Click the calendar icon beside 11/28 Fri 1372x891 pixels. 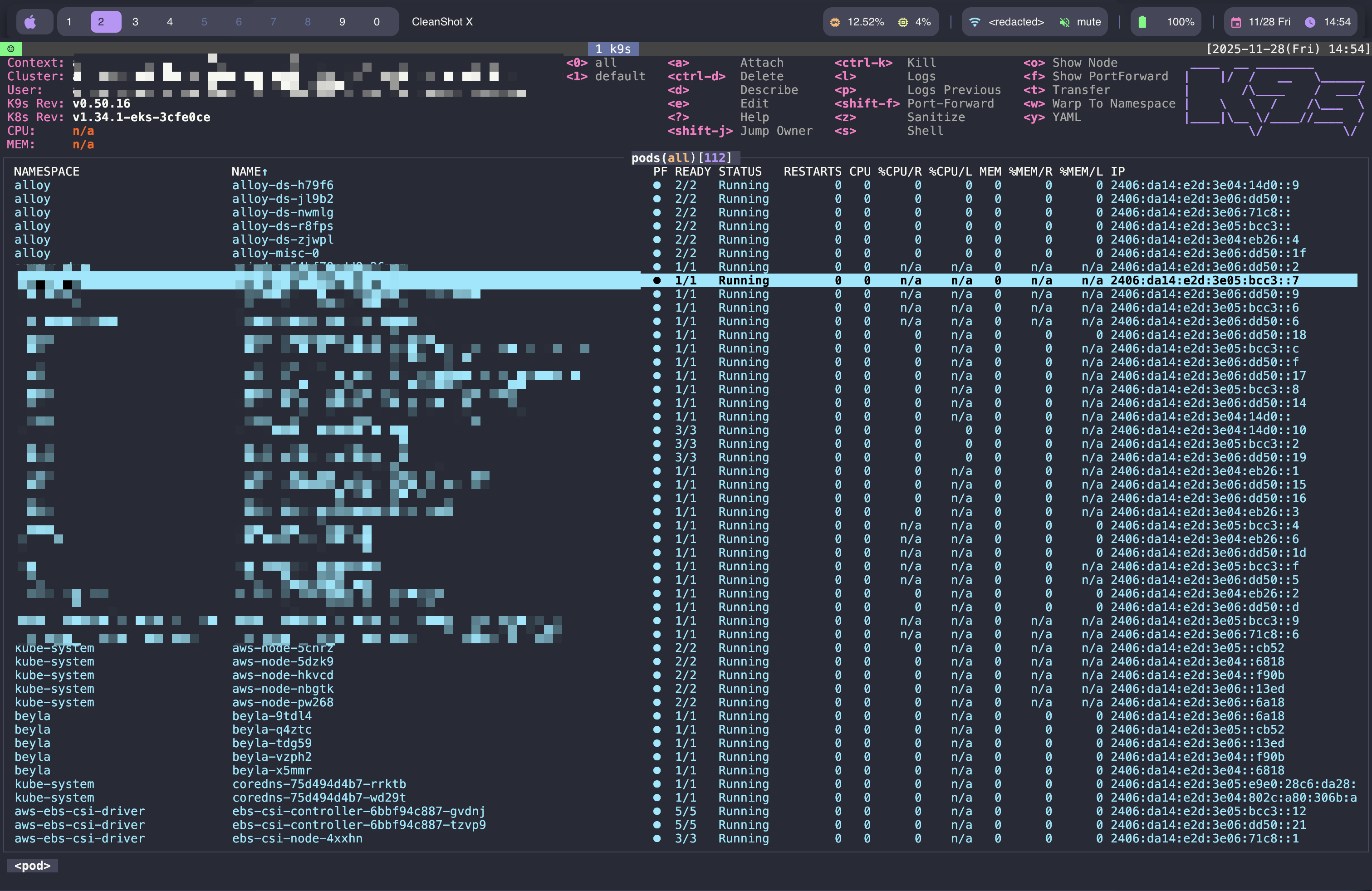click(1236, 22)
